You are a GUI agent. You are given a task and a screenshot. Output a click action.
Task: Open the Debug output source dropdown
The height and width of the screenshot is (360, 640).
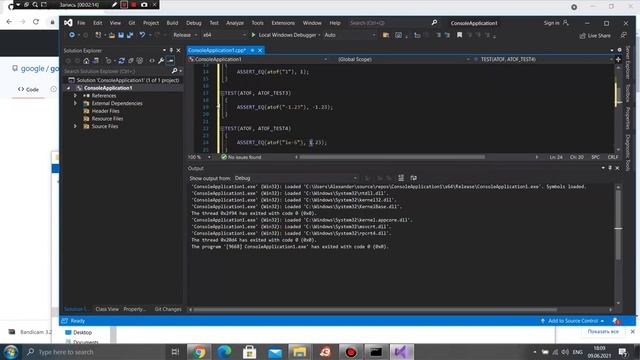tap(296, 178)
